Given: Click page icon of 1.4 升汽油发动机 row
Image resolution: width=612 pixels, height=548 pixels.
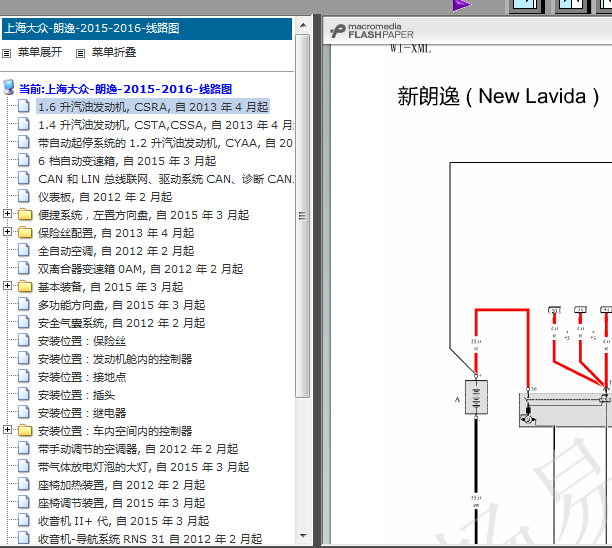Looking at the screenshot, I should [24, 124].
